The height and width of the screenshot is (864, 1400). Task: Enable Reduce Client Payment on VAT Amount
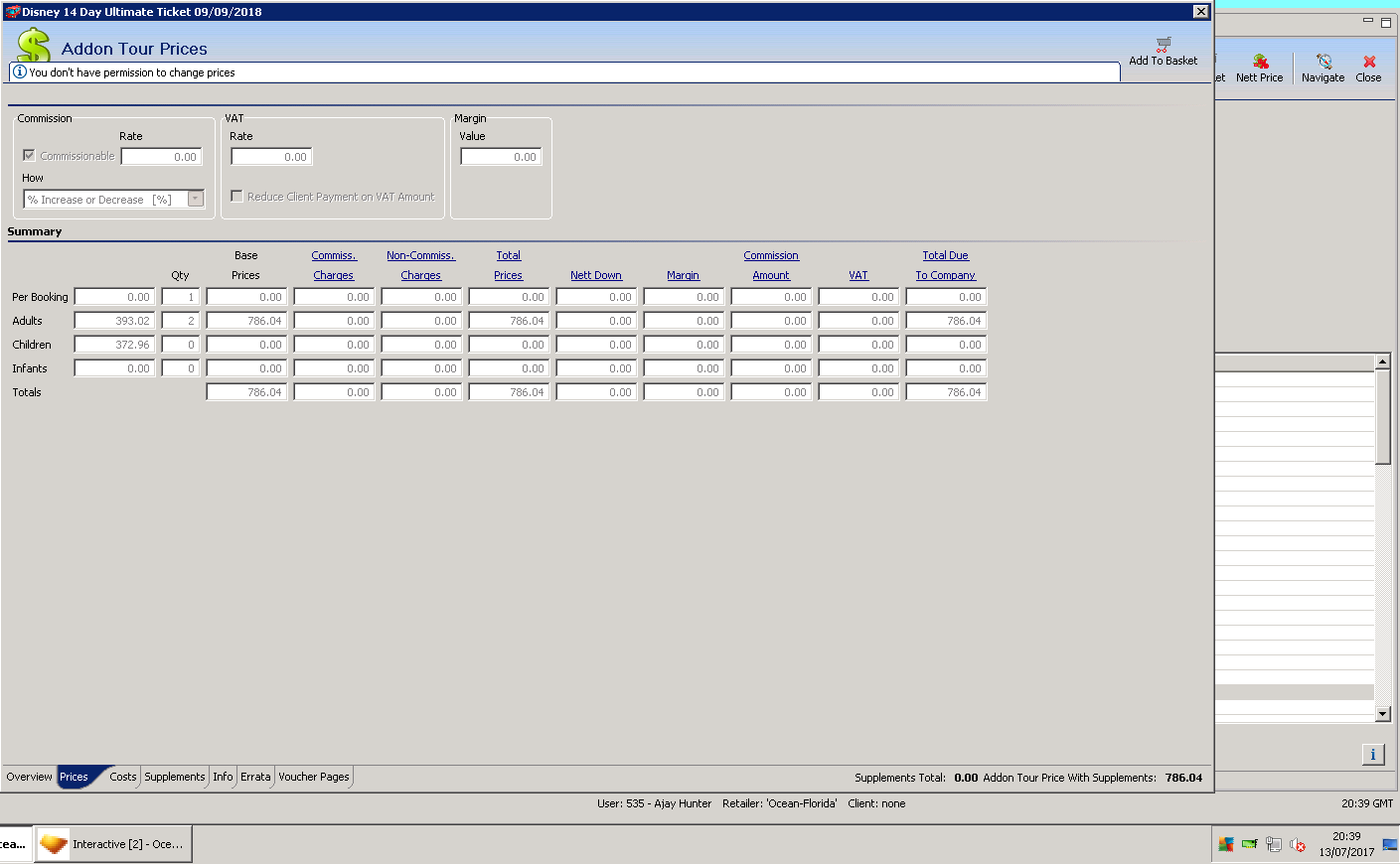coord(236,197)
